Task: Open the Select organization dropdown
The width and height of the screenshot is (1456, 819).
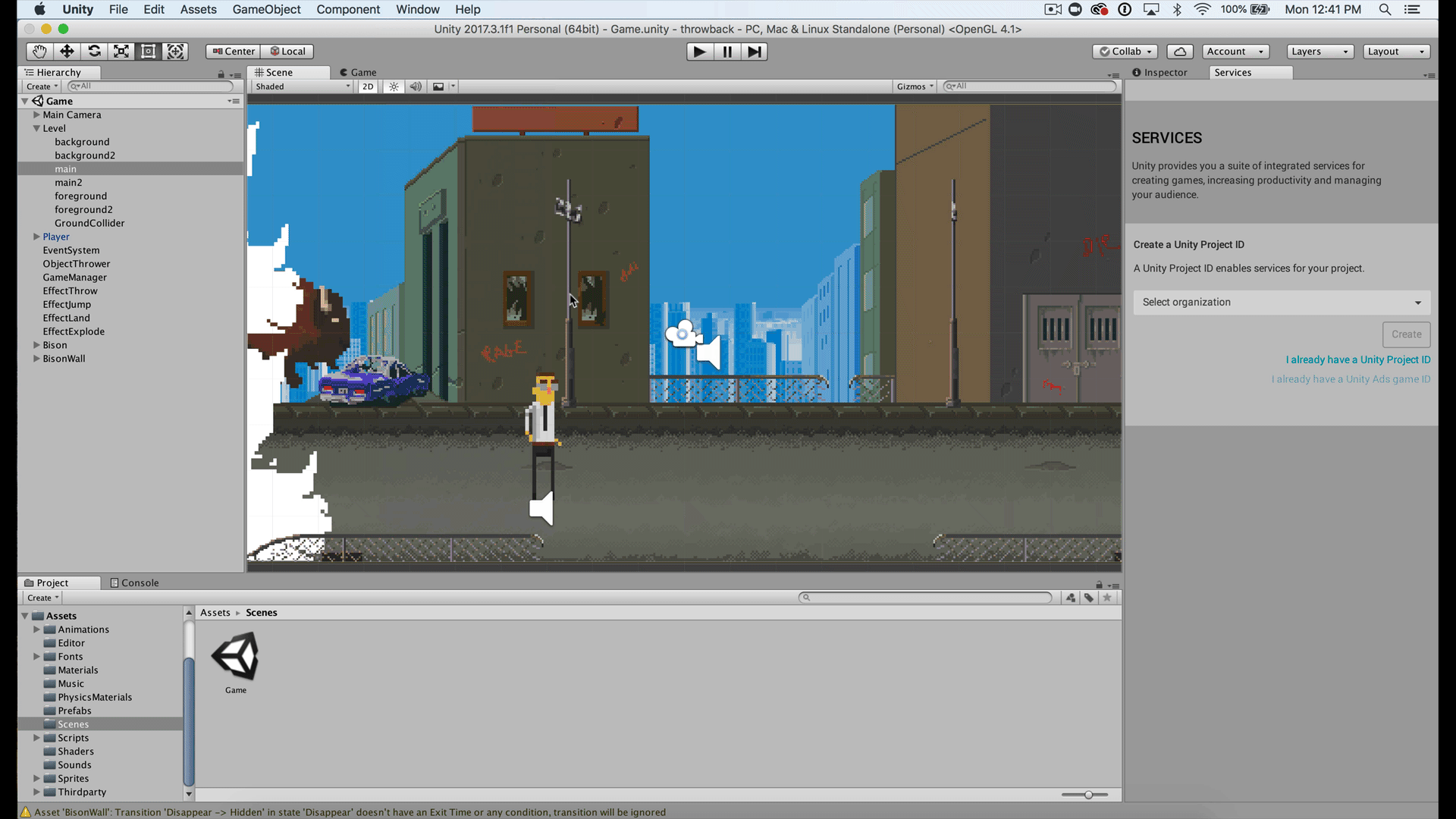Action: (1281, 302)
